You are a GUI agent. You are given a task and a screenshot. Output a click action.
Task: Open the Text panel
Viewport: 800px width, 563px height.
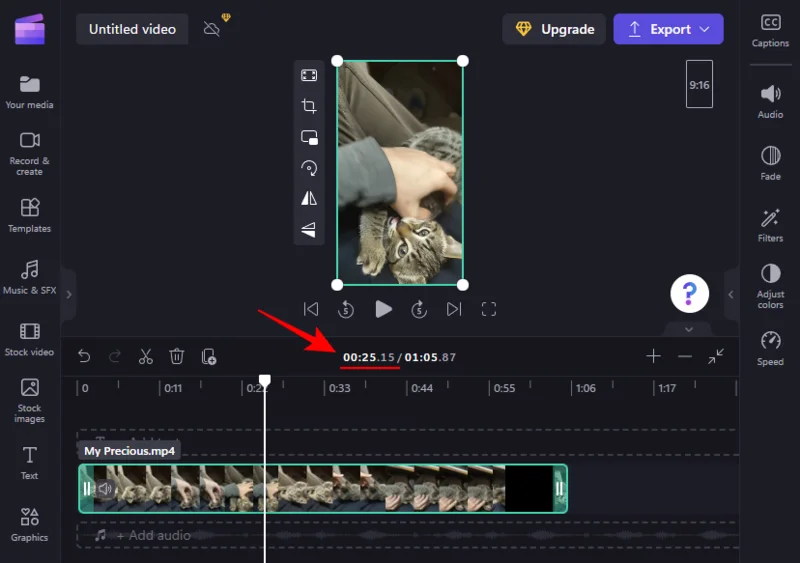point(30,463)
